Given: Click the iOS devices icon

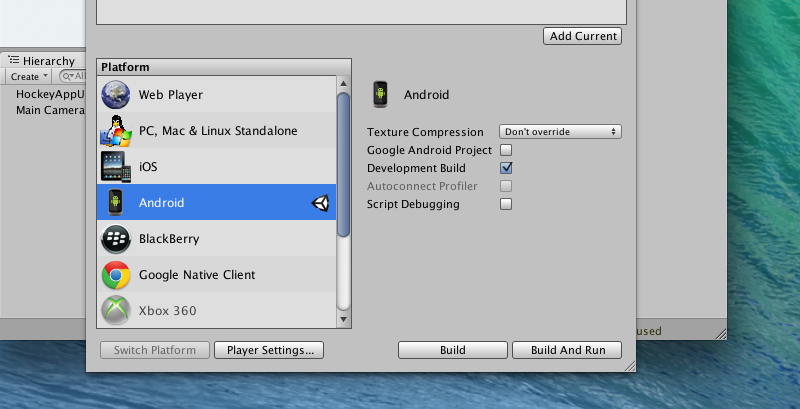Looking at the screenshot, I should click(116, 167).
